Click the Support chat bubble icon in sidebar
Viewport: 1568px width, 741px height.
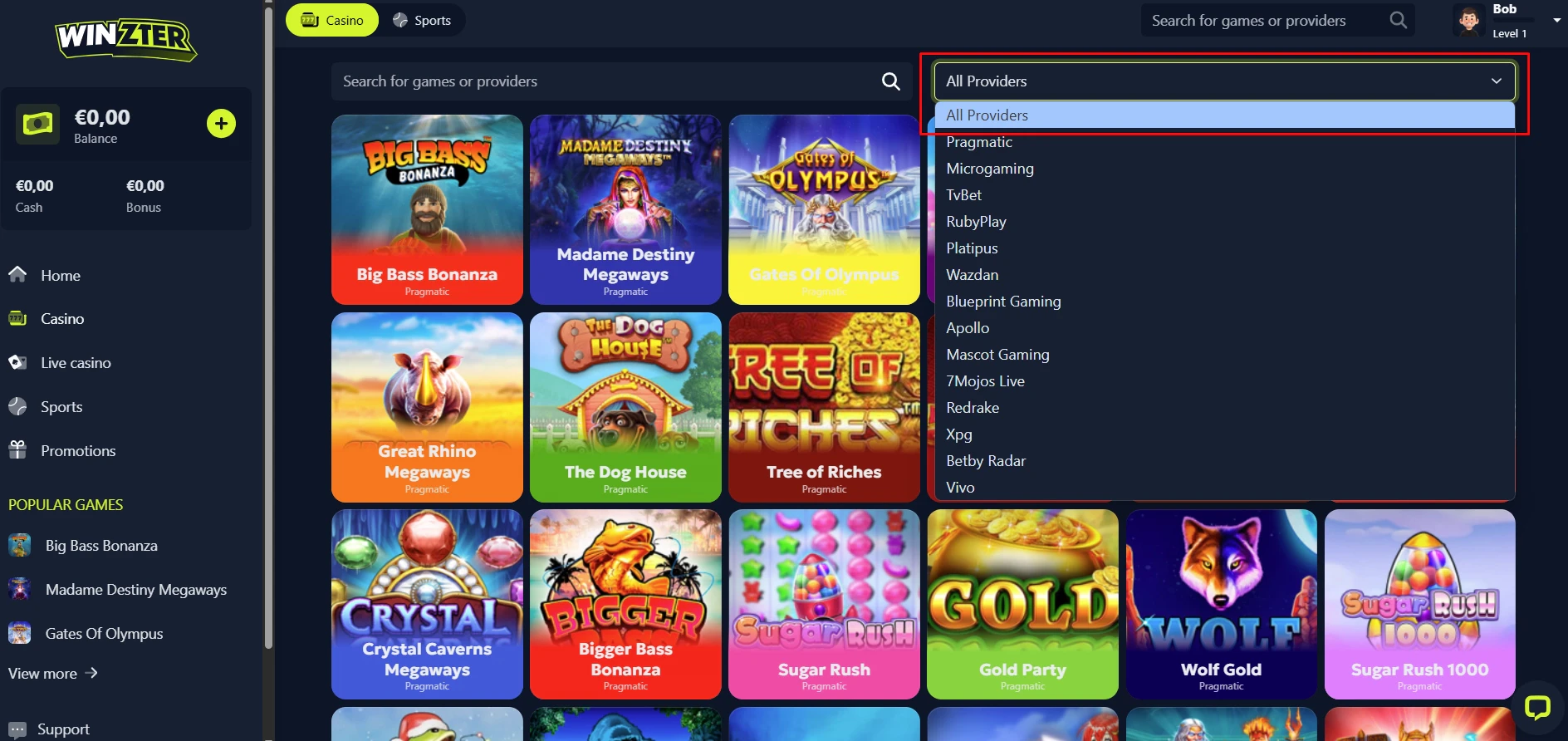pyautogui.click(x=17, y=729)
